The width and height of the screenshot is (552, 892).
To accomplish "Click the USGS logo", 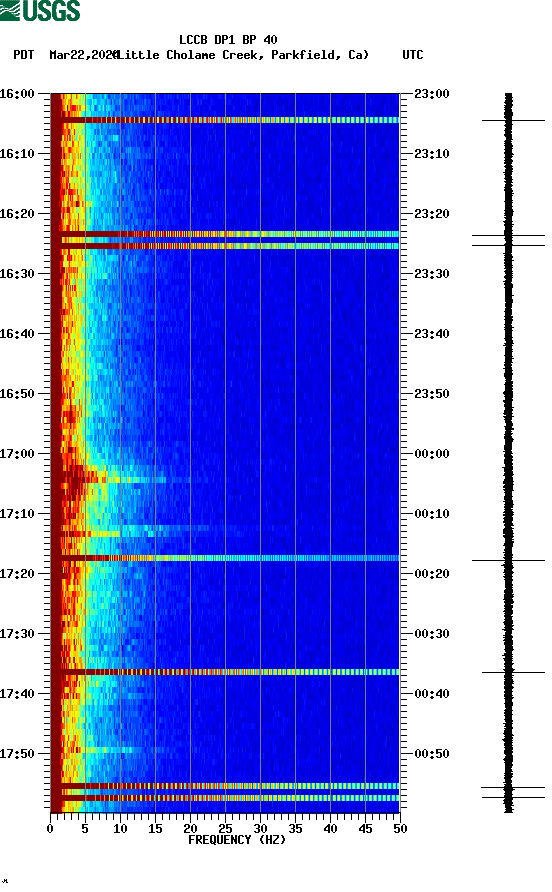I will point(40,10).
